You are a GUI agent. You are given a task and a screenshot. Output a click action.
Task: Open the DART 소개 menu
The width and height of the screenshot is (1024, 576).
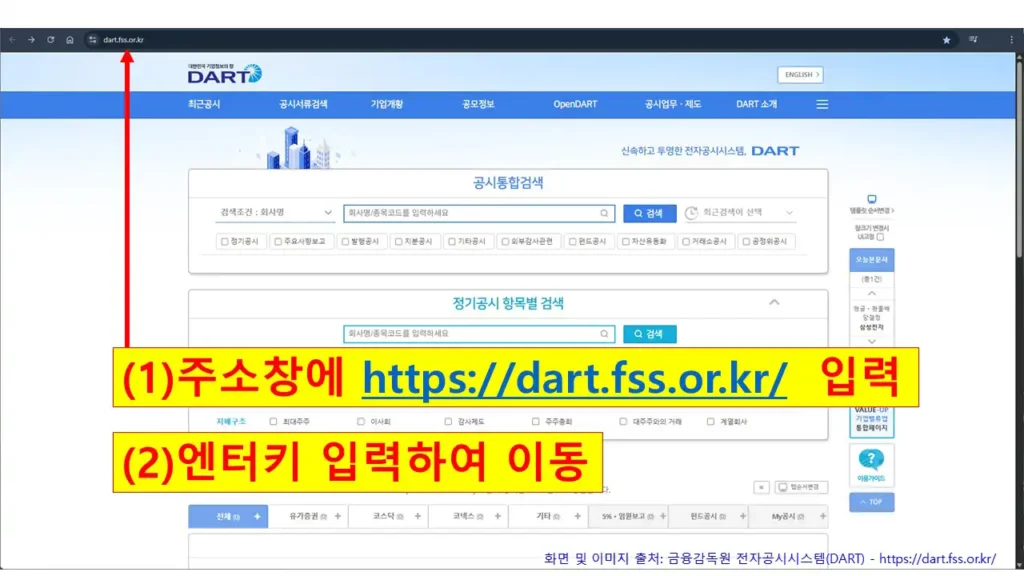[x=756, y=104]
